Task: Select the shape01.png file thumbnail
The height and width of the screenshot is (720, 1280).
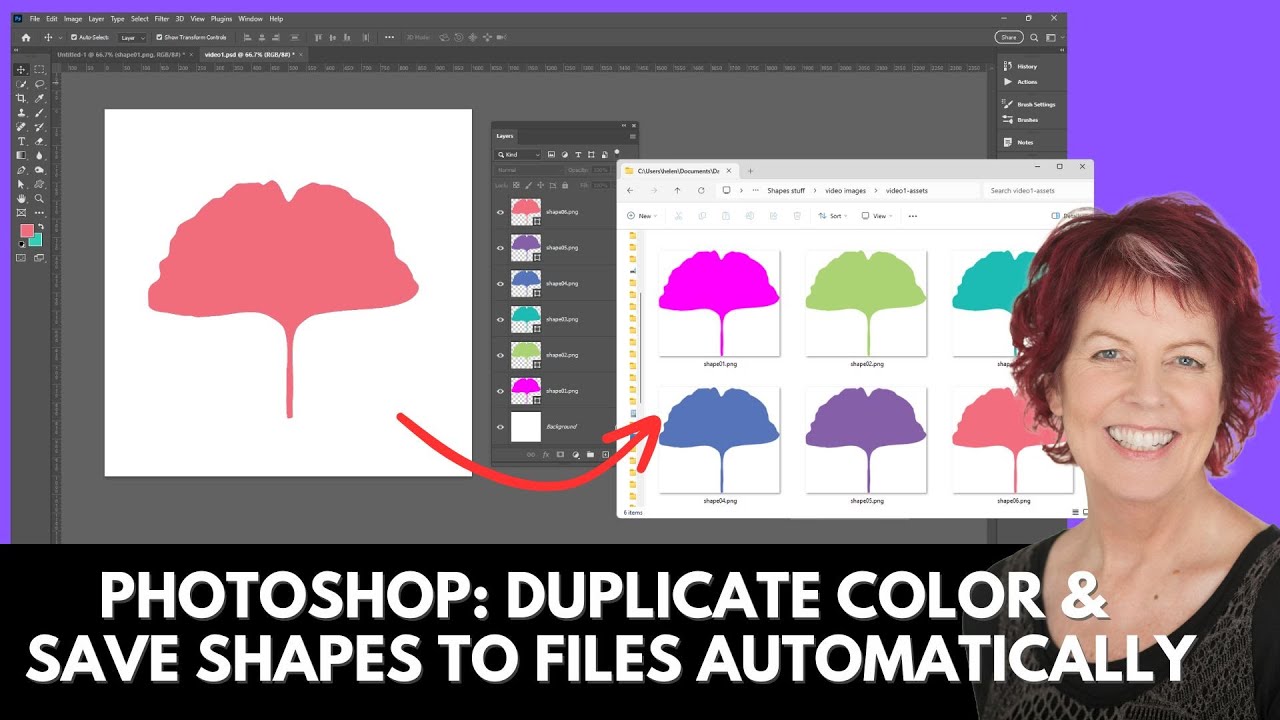Action: click(x=720, y=303)
